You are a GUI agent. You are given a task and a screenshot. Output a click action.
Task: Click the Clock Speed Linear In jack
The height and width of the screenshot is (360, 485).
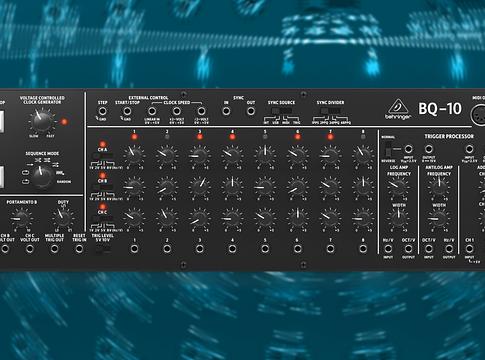[152, 111]
